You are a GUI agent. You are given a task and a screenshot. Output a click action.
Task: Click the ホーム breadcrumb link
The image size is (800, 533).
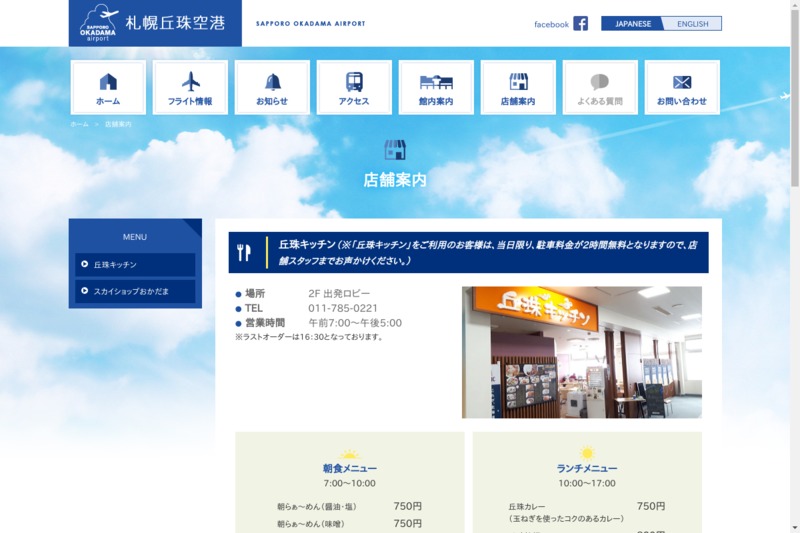[79, 124]
